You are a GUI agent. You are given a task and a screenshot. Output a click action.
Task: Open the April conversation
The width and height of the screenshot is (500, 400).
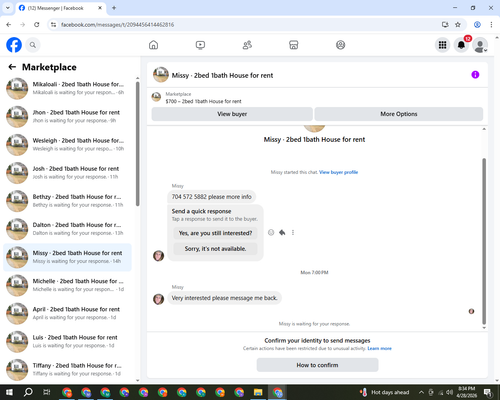tap(67, 313)
